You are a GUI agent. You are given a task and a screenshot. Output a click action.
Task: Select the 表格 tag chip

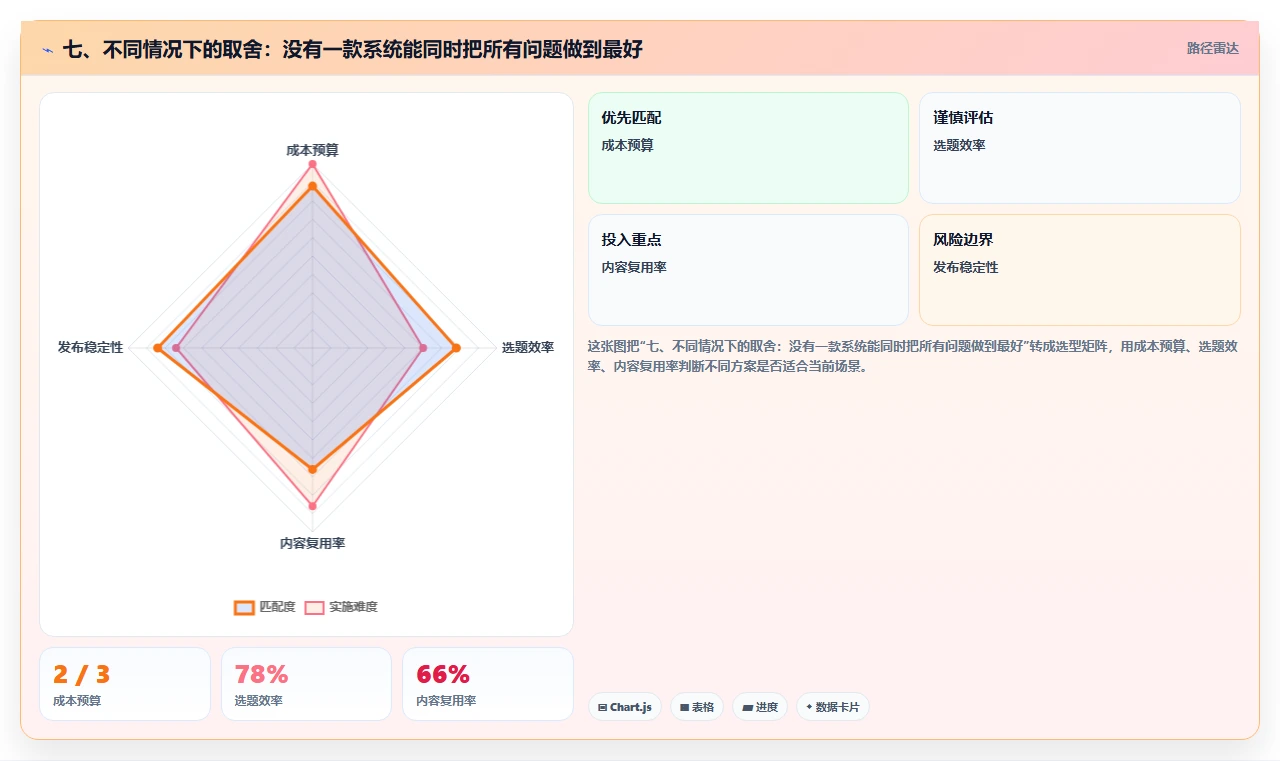point(697,707)
